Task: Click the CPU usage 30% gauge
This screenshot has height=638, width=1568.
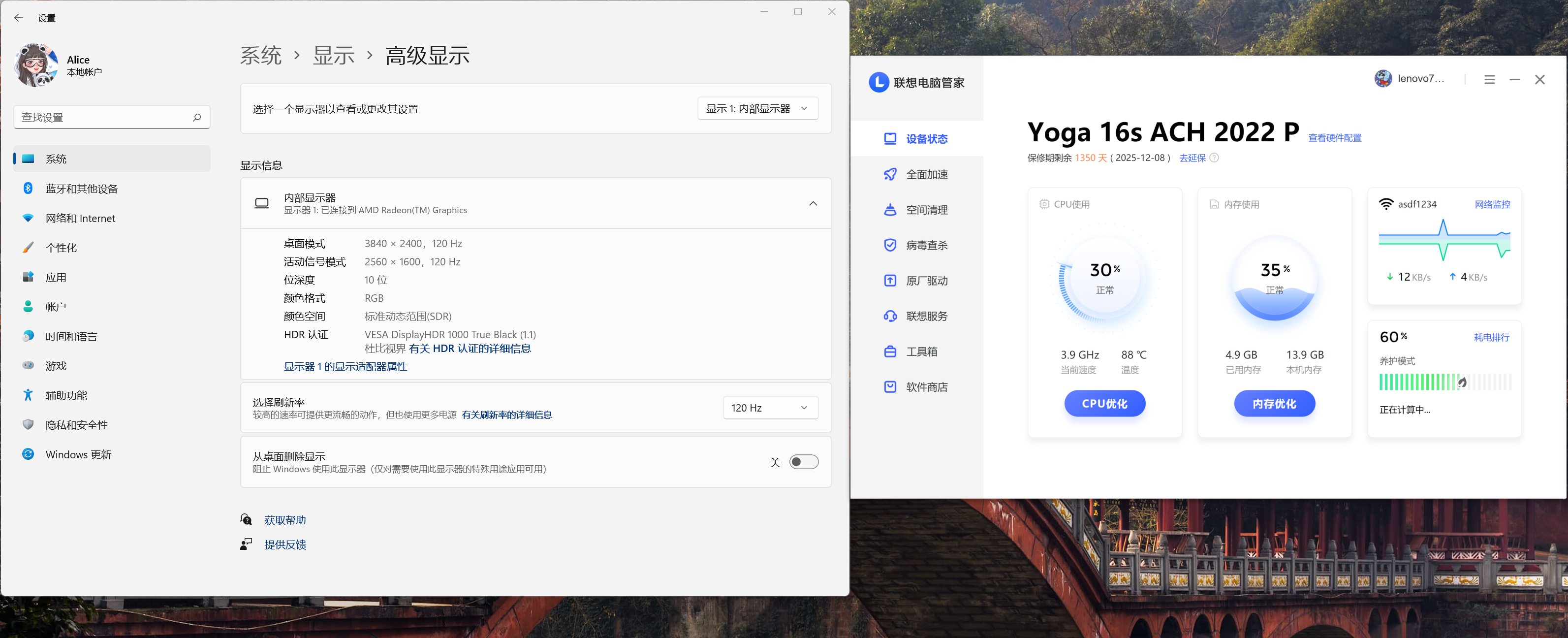Action: (x=1104, y=278)
